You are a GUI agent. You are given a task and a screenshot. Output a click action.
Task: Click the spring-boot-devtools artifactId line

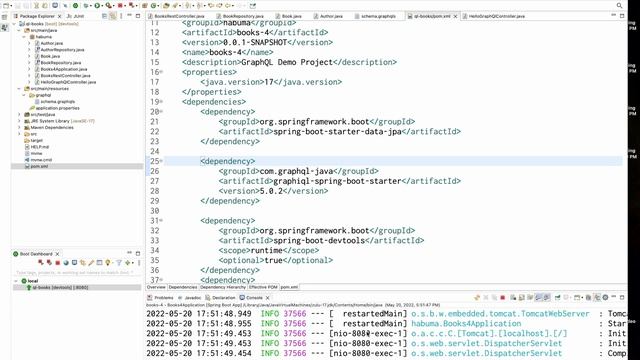321,241
